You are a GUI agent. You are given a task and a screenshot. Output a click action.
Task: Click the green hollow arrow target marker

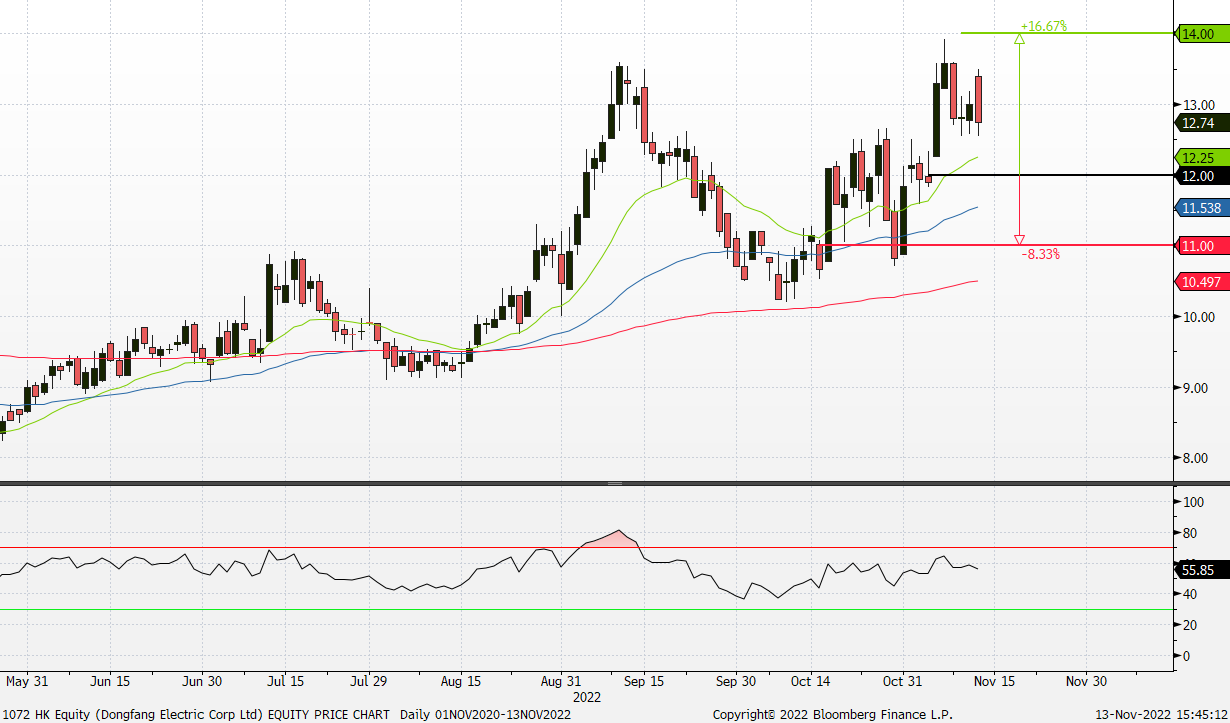pyautogui.click(x=1018, y=36)
